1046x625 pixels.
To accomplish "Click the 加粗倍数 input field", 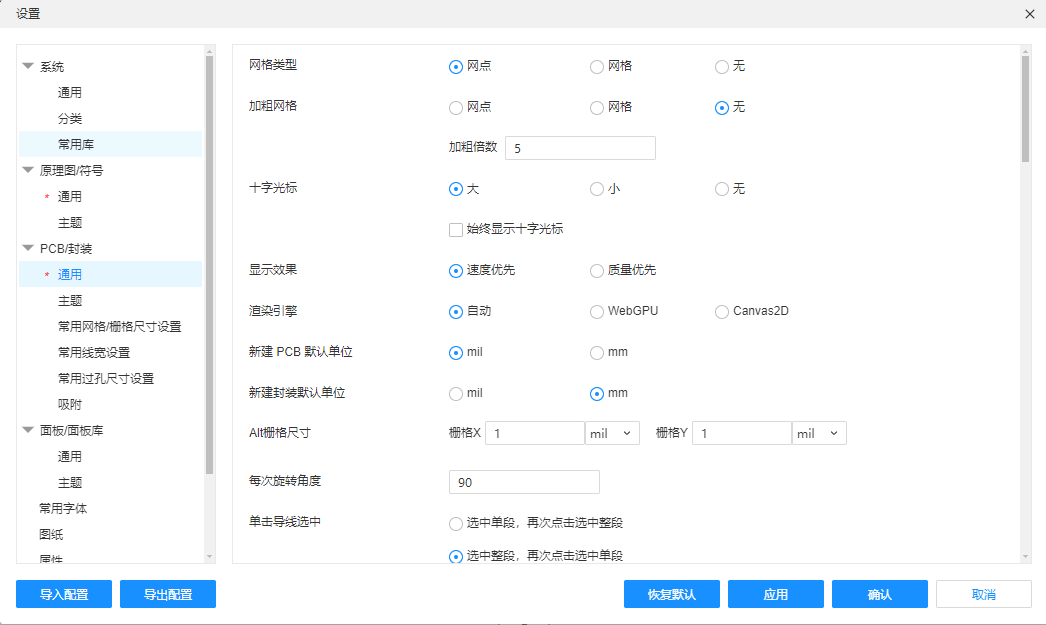I will tap(580, 148).
